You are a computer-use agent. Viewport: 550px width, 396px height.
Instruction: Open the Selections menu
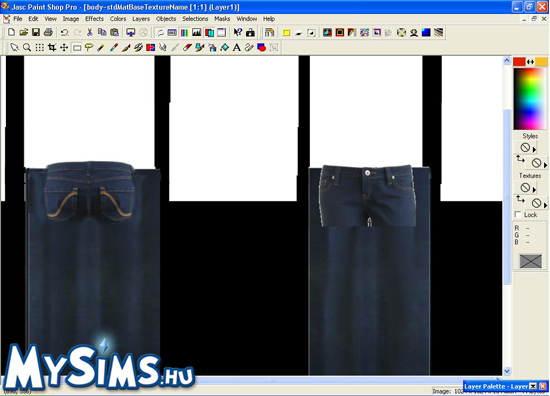(195, 19)
